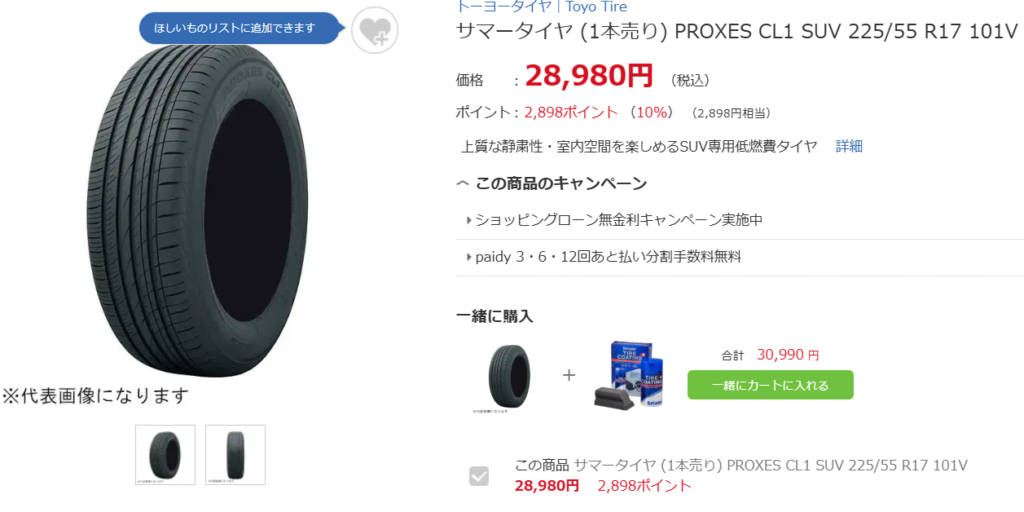
Task: Select the angled tire thumbnail
Action: click(165, 455)
